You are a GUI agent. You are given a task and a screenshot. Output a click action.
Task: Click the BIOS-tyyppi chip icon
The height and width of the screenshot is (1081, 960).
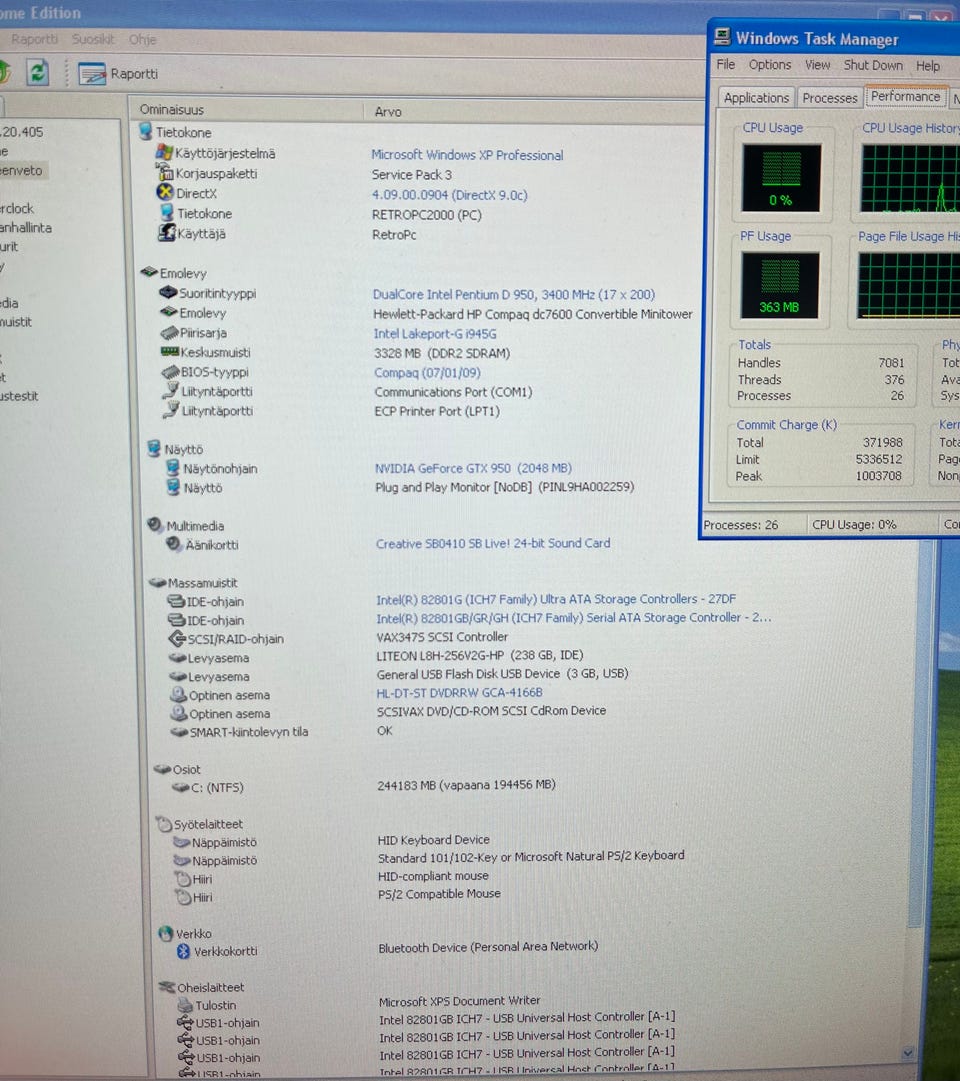pyautogui.click(x=170, y=372)
